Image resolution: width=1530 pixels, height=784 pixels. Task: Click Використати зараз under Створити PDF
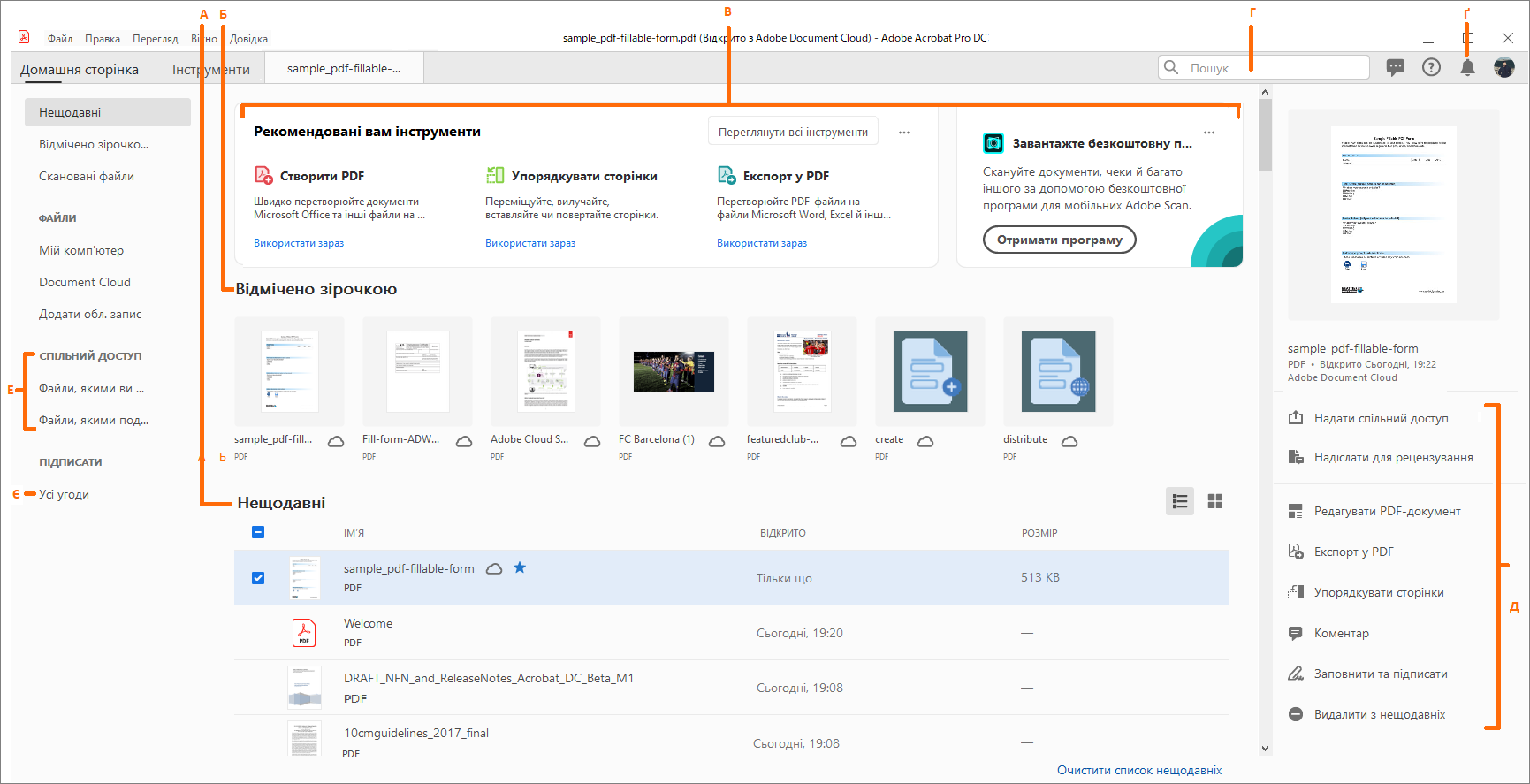pos(299,243)
